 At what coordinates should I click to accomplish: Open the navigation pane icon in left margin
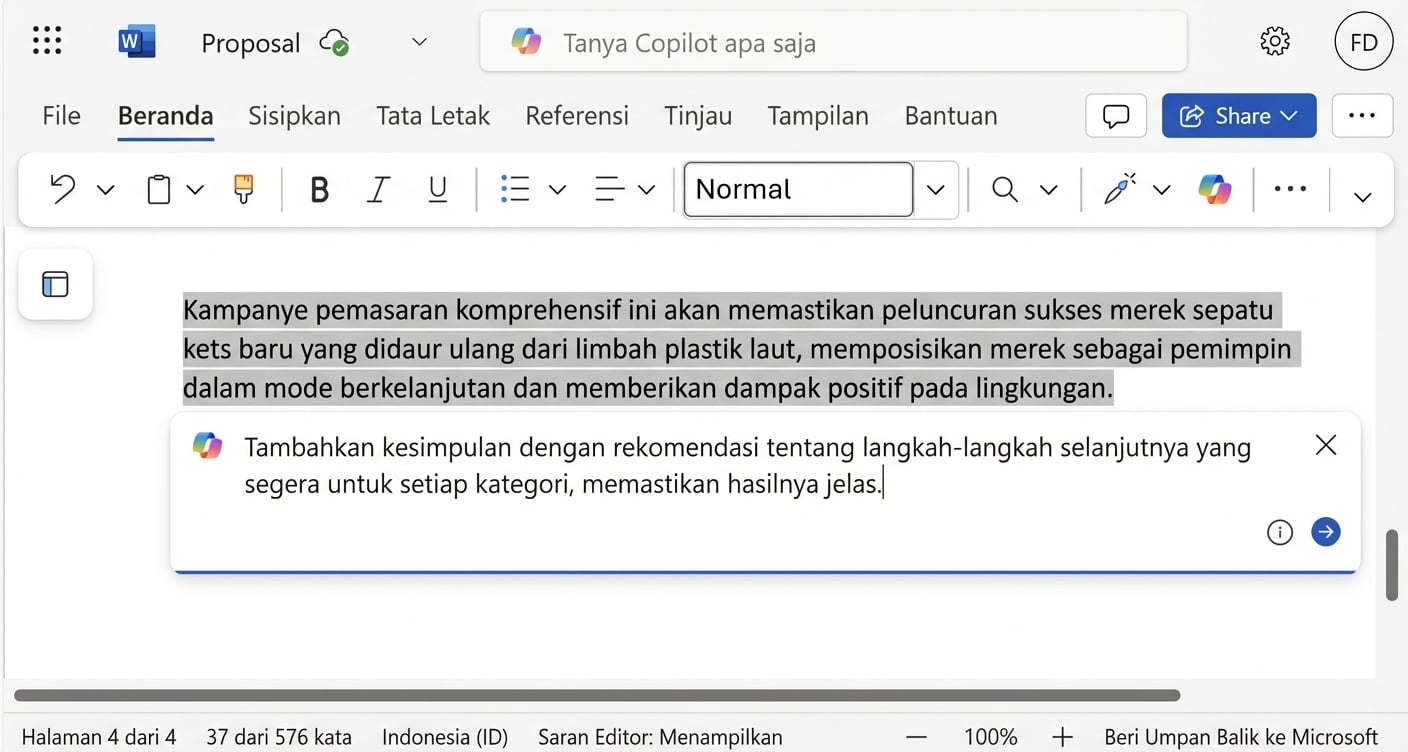coord(54,284)
